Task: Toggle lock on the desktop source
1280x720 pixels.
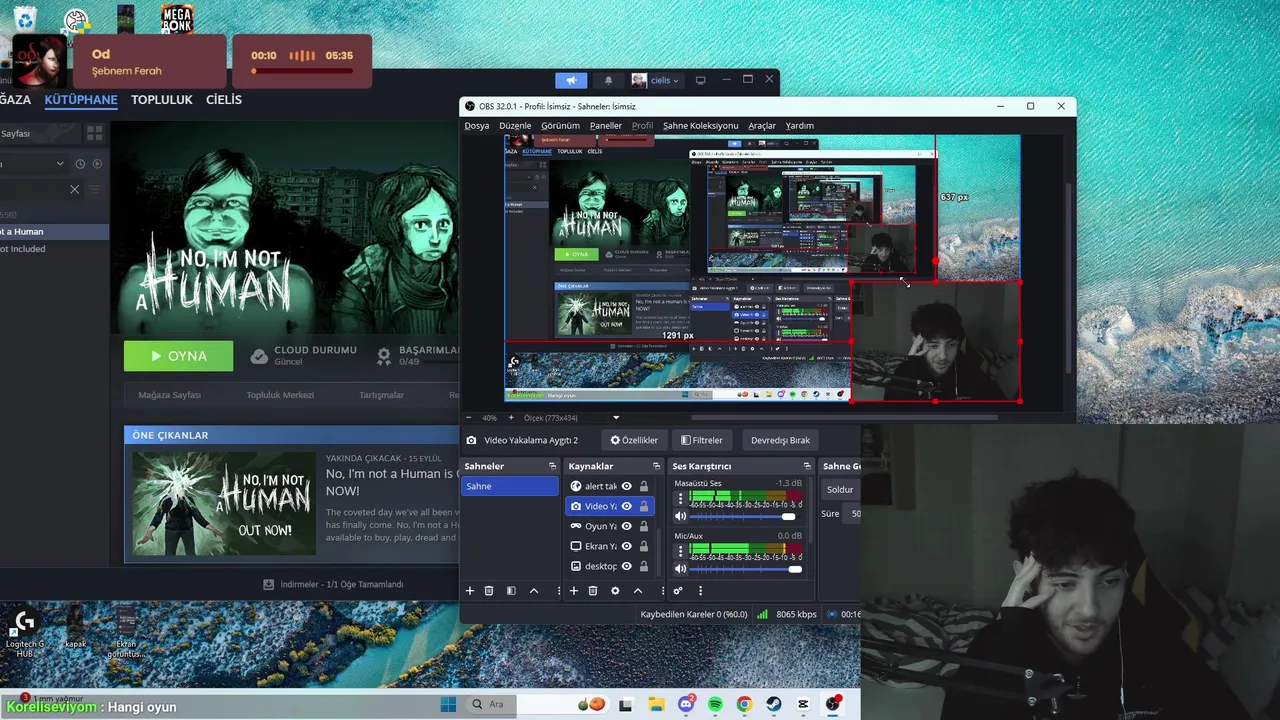Action: point(644,566)
